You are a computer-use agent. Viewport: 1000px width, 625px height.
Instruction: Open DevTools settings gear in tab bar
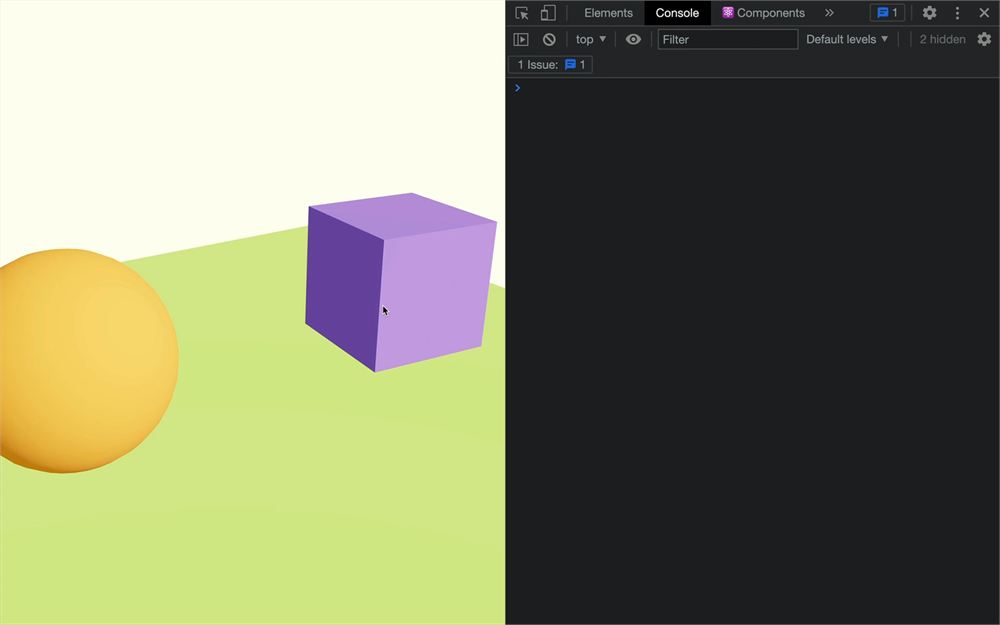(x=929, y=13)
